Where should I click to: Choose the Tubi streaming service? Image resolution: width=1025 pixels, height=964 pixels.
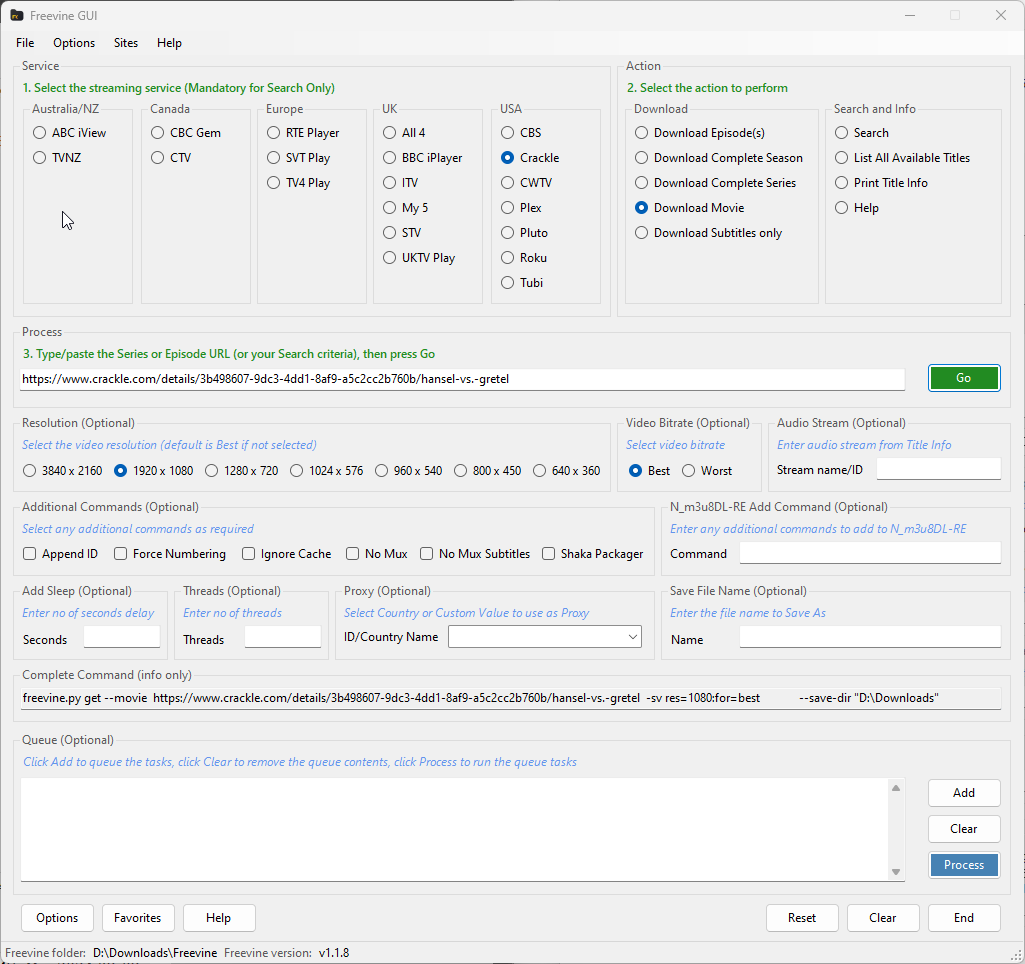click(x=508, y=283)
